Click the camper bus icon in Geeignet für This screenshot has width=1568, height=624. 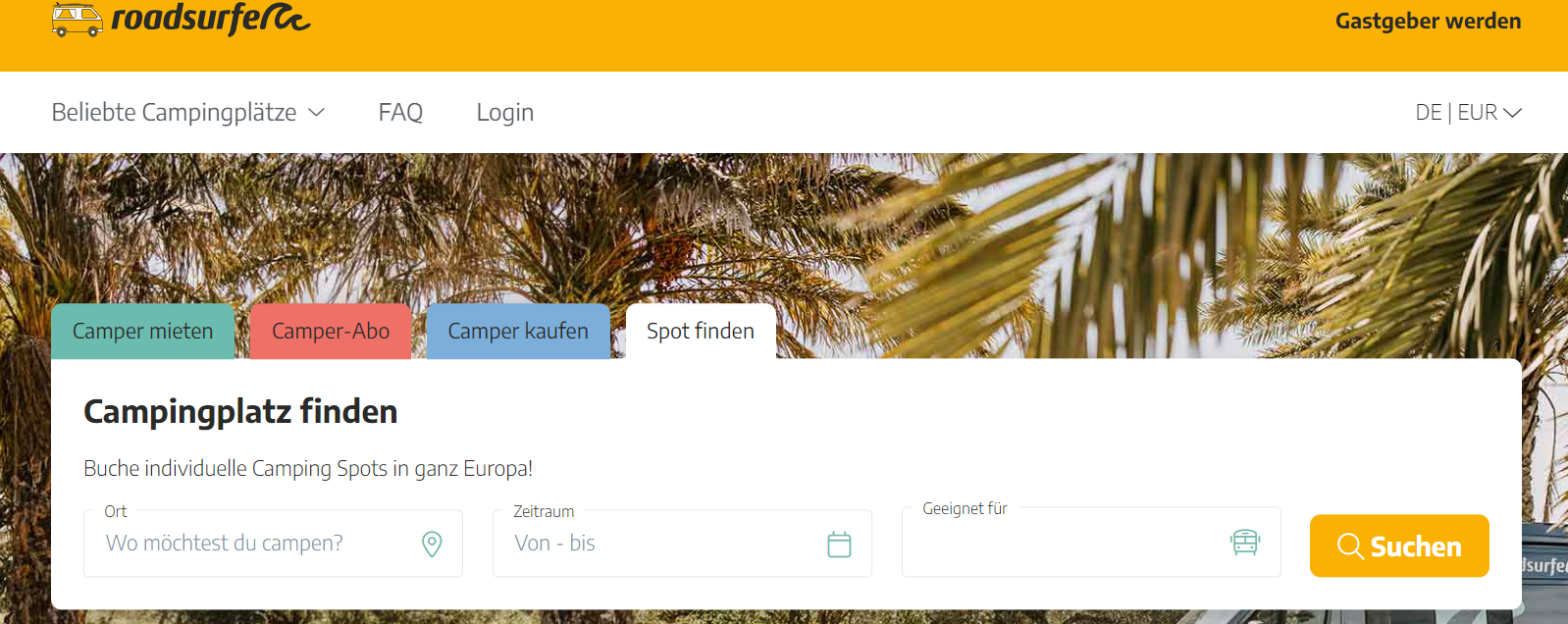click(1245, 542)
